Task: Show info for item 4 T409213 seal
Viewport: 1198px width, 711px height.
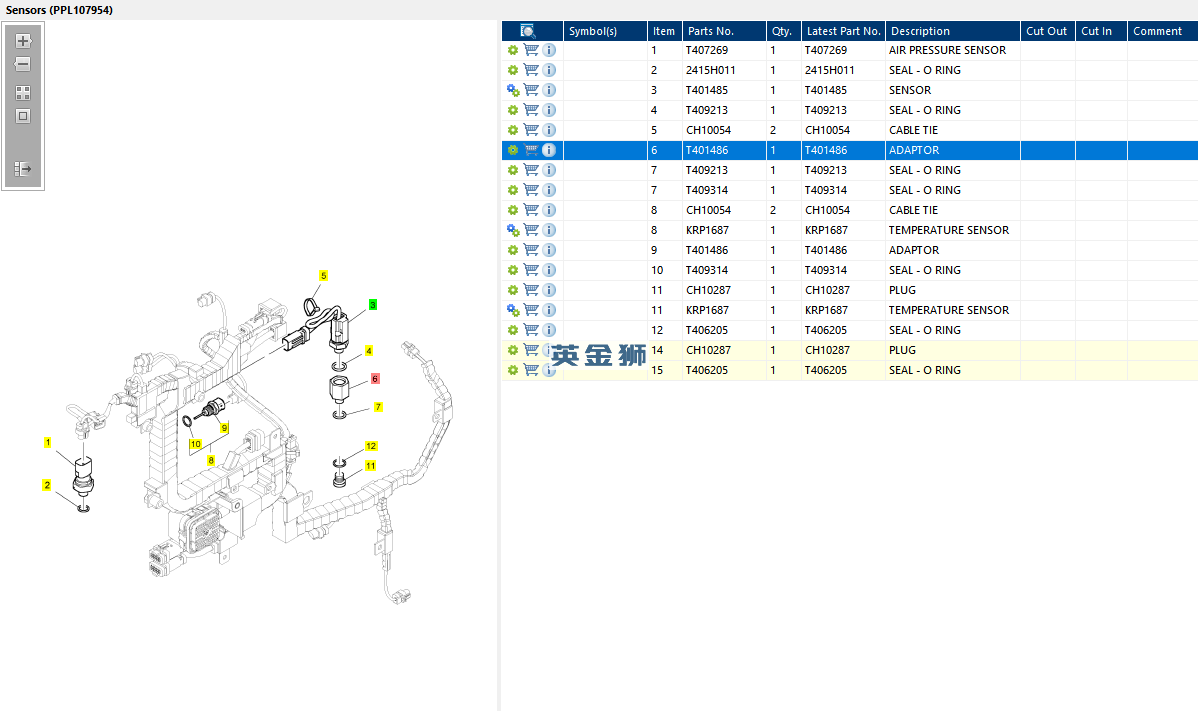Action: [x=549, y=110]
